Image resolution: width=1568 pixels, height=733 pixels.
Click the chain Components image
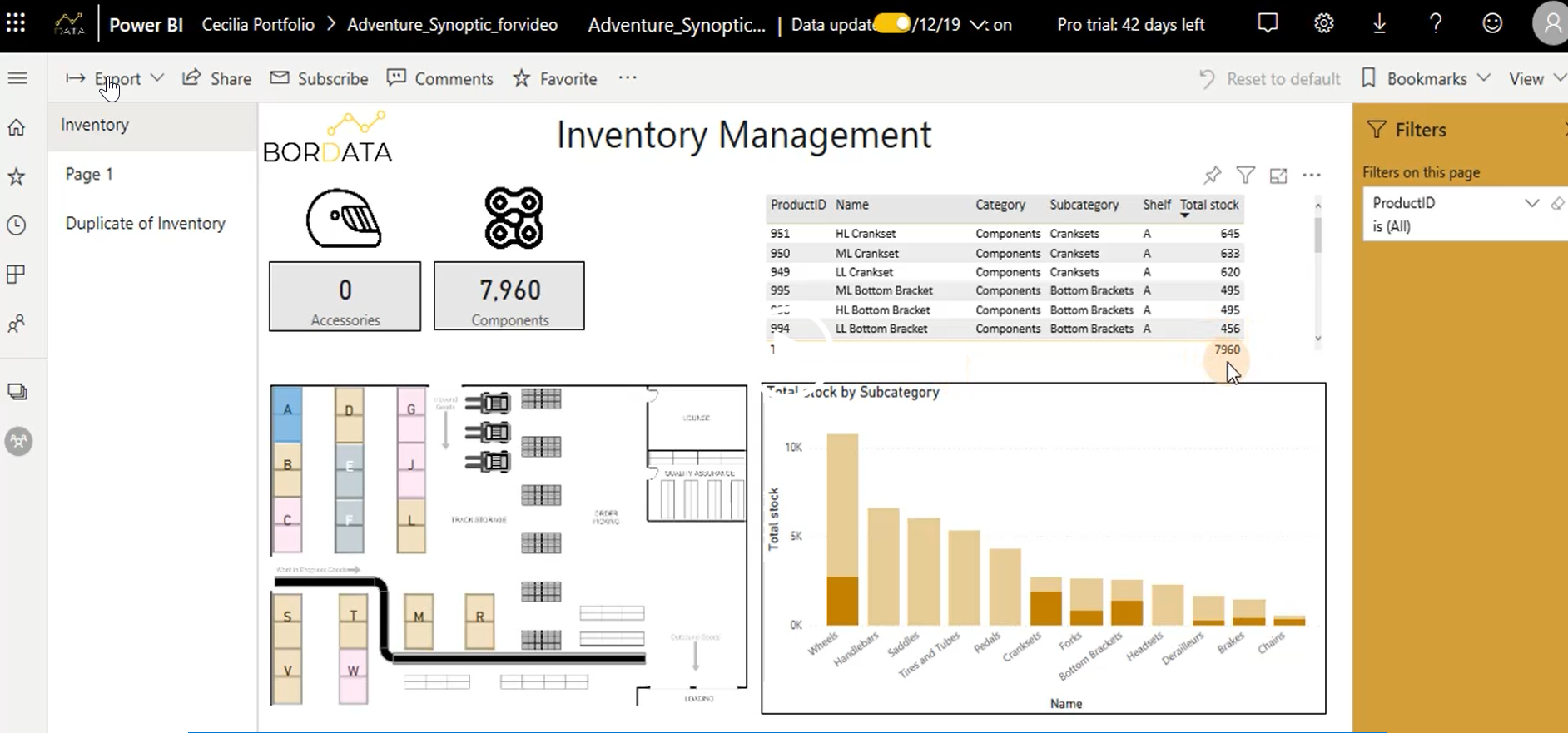[x=514, y=218]
